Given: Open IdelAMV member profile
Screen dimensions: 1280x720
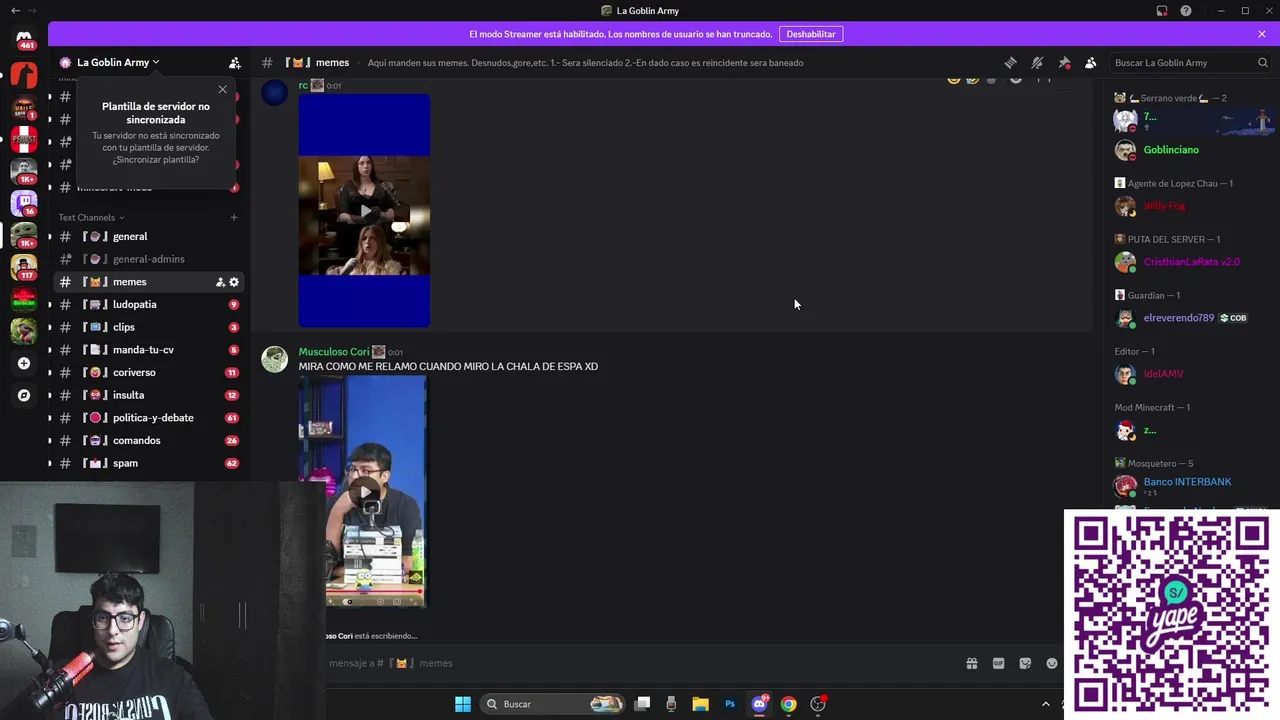Looking at the screenshot, I should (x=1163, y=374).
